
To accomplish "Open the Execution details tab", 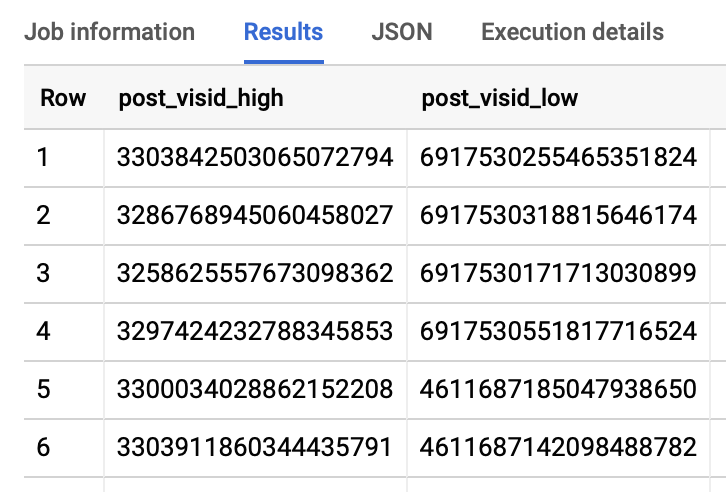I will pyautogui.click(x=572, y=32).
